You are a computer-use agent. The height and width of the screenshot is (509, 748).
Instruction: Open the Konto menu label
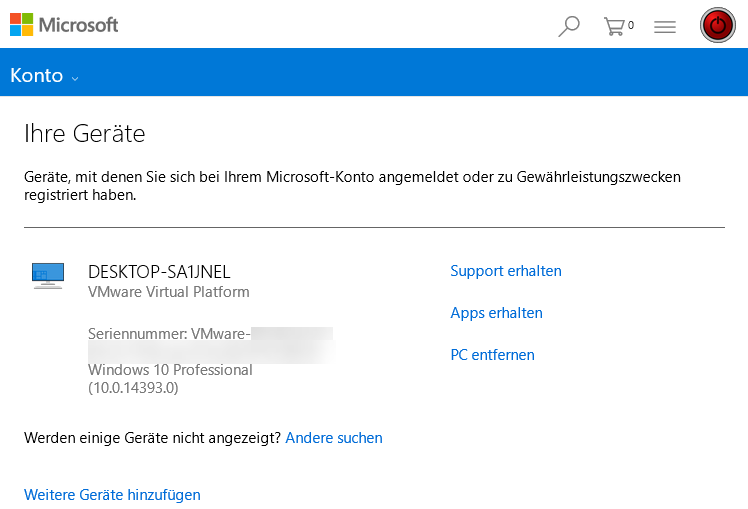pyautogui.click(x=36, y=76)
